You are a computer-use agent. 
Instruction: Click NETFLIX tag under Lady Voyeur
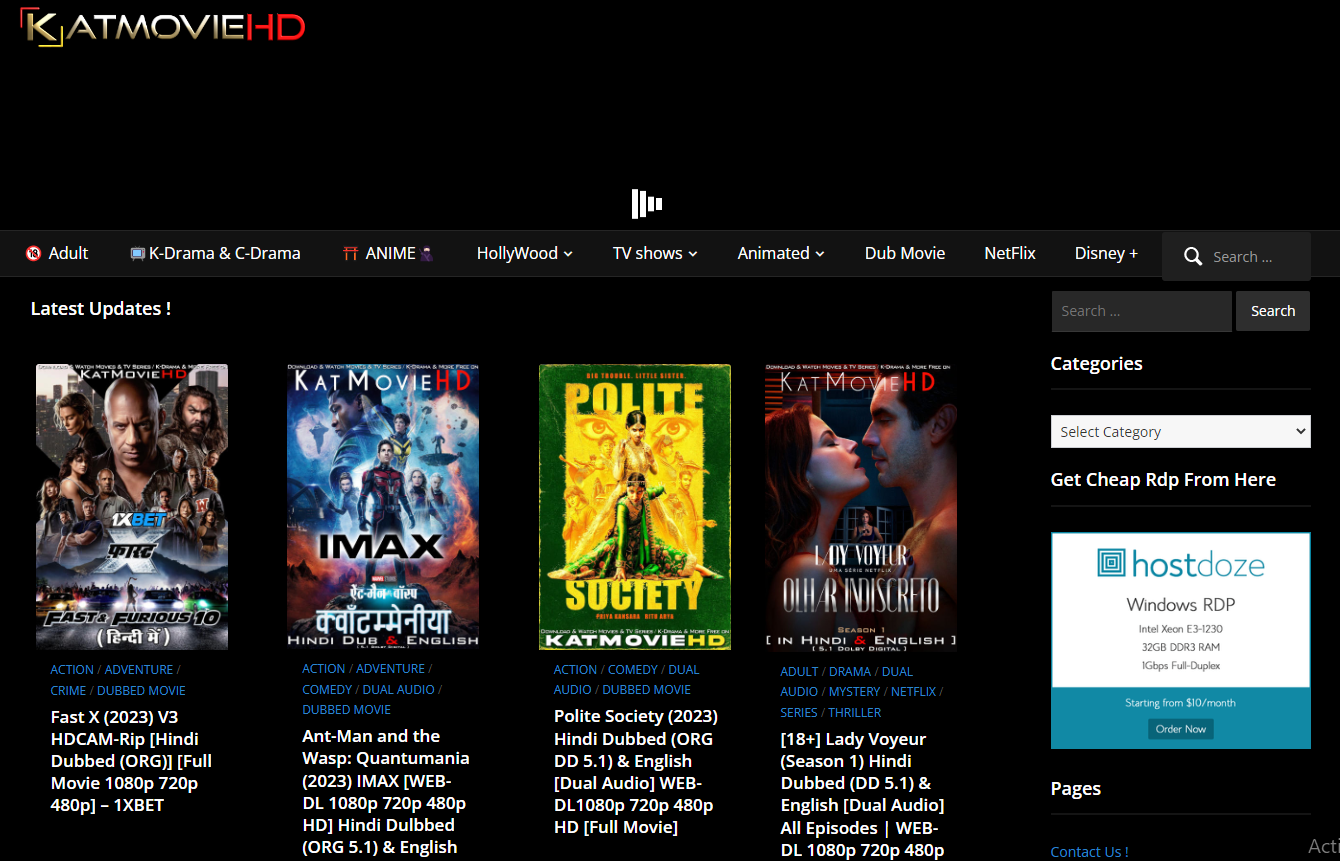[913, 692]
